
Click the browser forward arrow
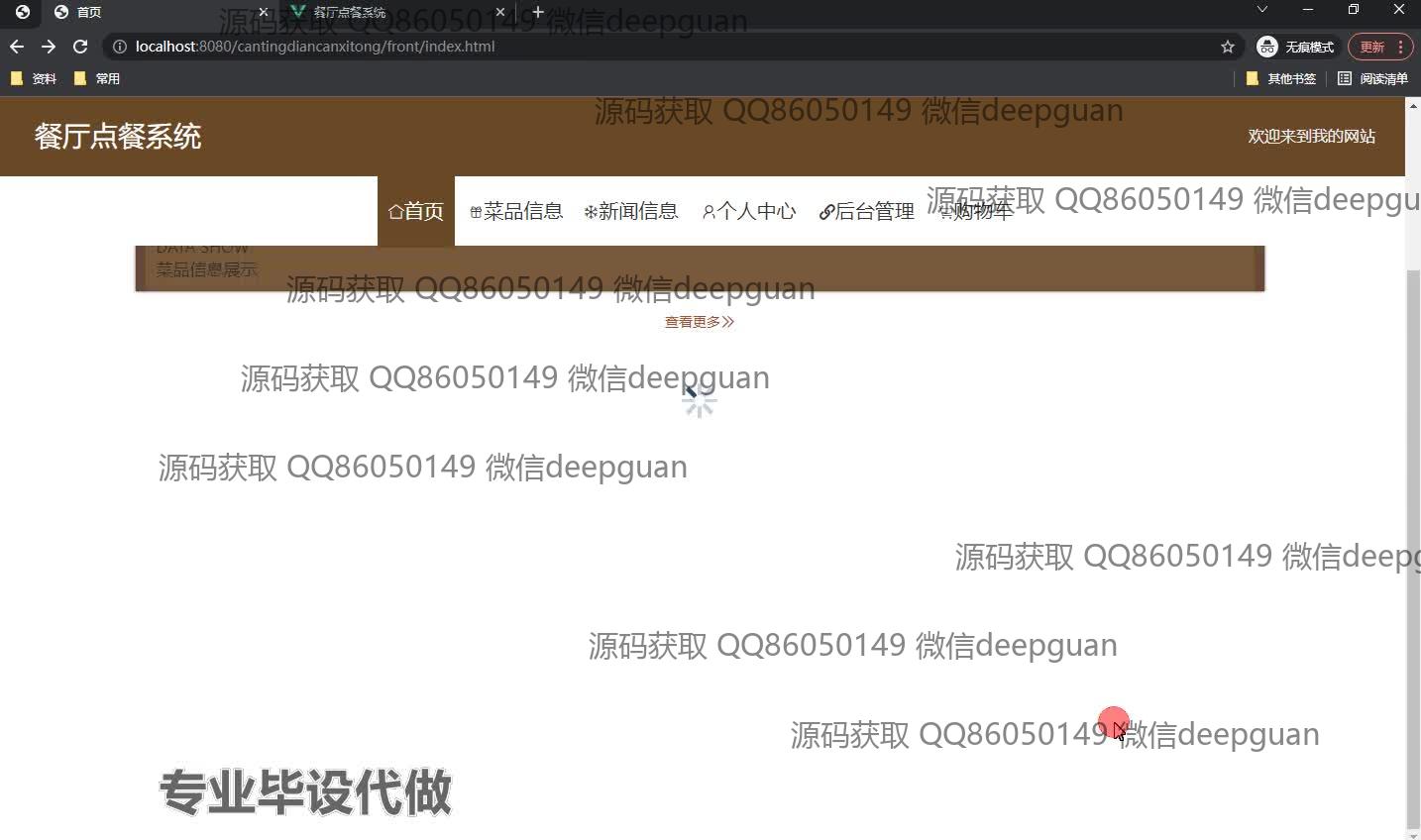tap(49, 47)
